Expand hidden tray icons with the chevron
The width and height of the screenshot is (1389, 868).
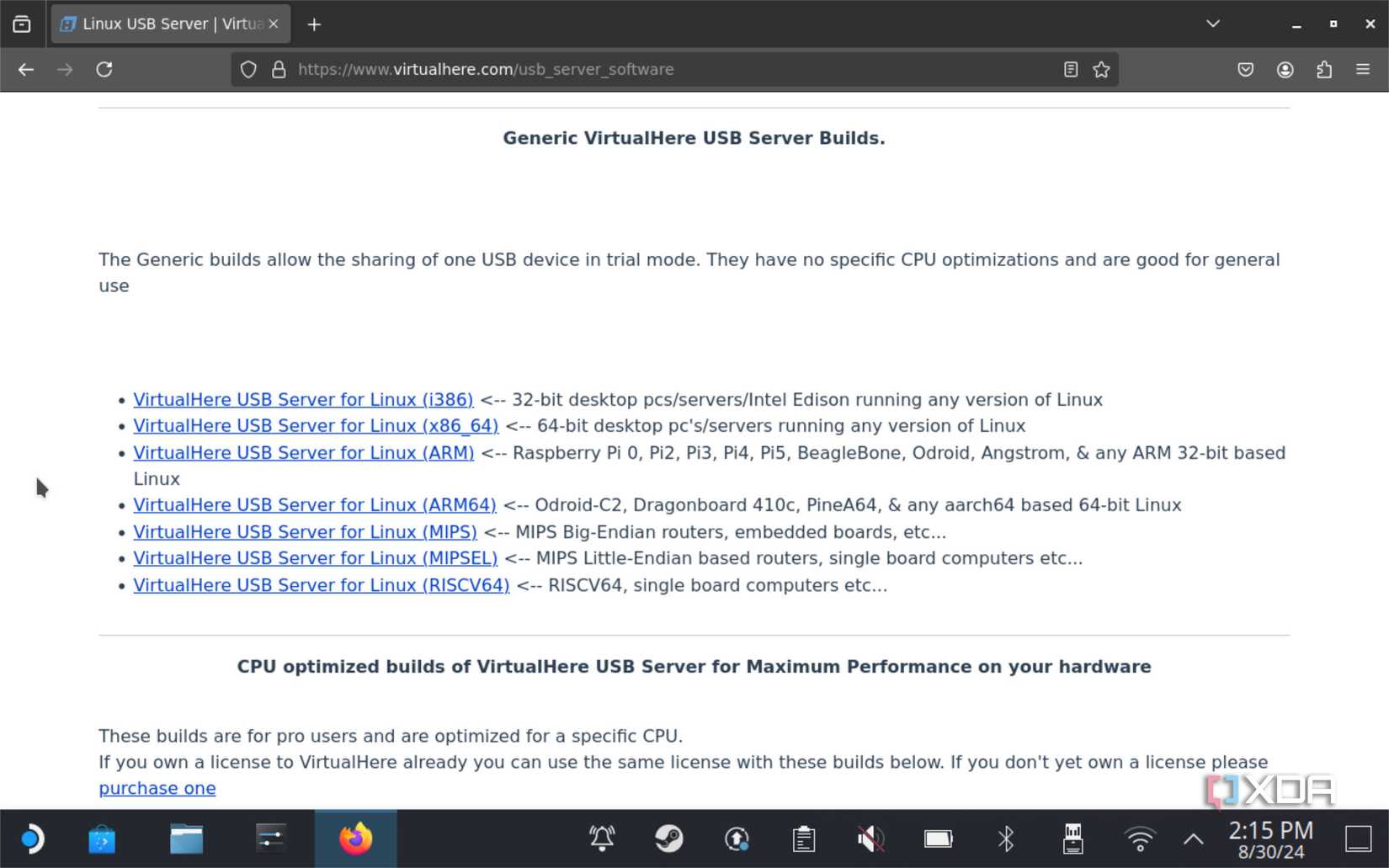coord(1193,839)
